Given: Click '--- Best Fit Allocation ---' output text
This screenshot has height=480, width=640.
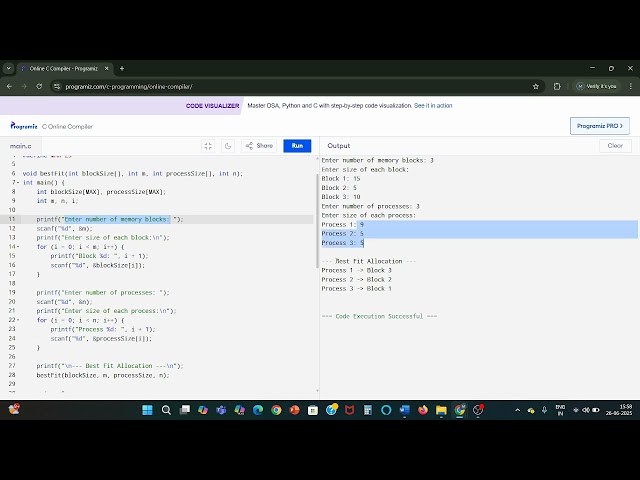Looking at the screenshot, I should click(x=369, y=261).
